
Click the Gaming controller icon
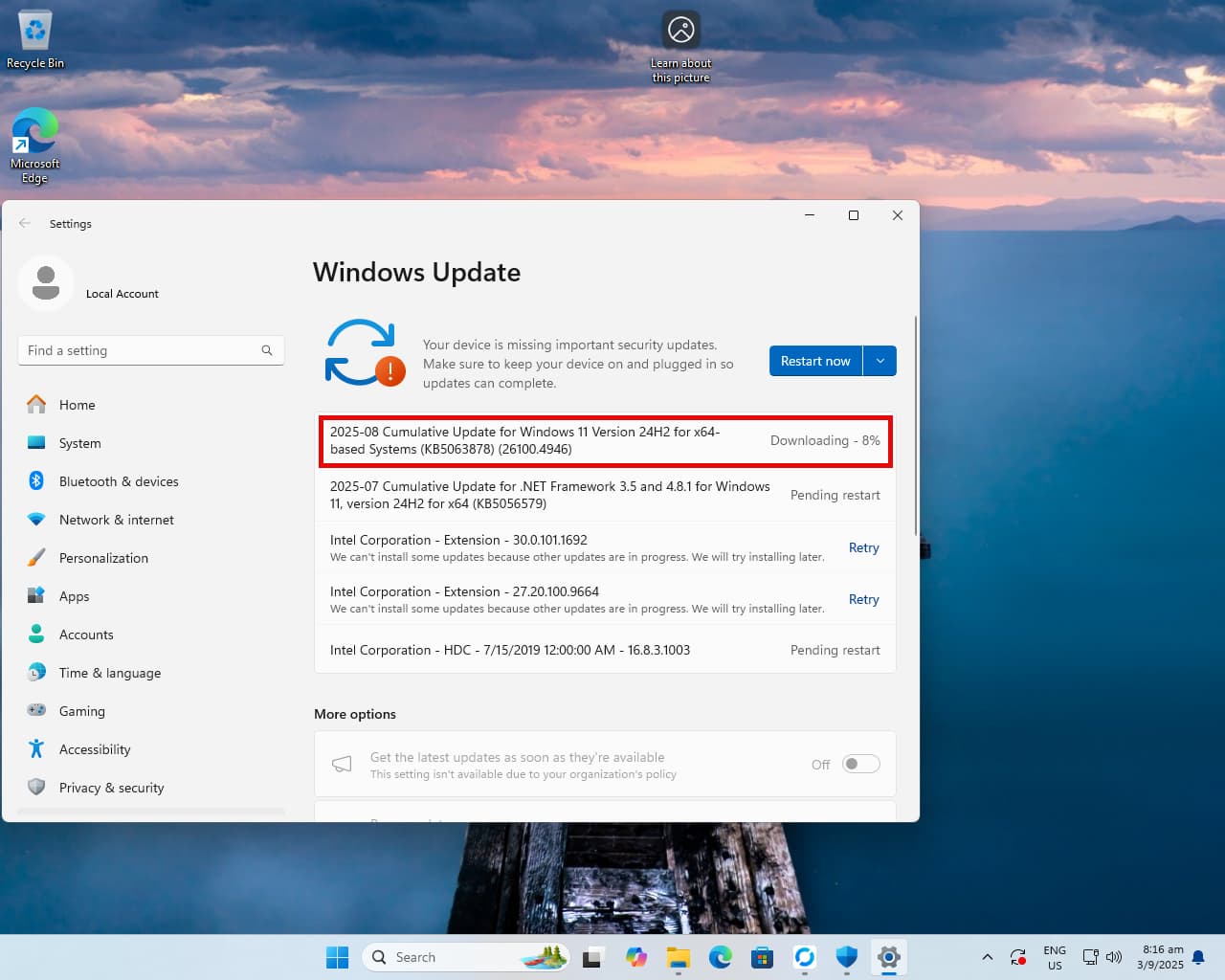(x=36, y=711)
